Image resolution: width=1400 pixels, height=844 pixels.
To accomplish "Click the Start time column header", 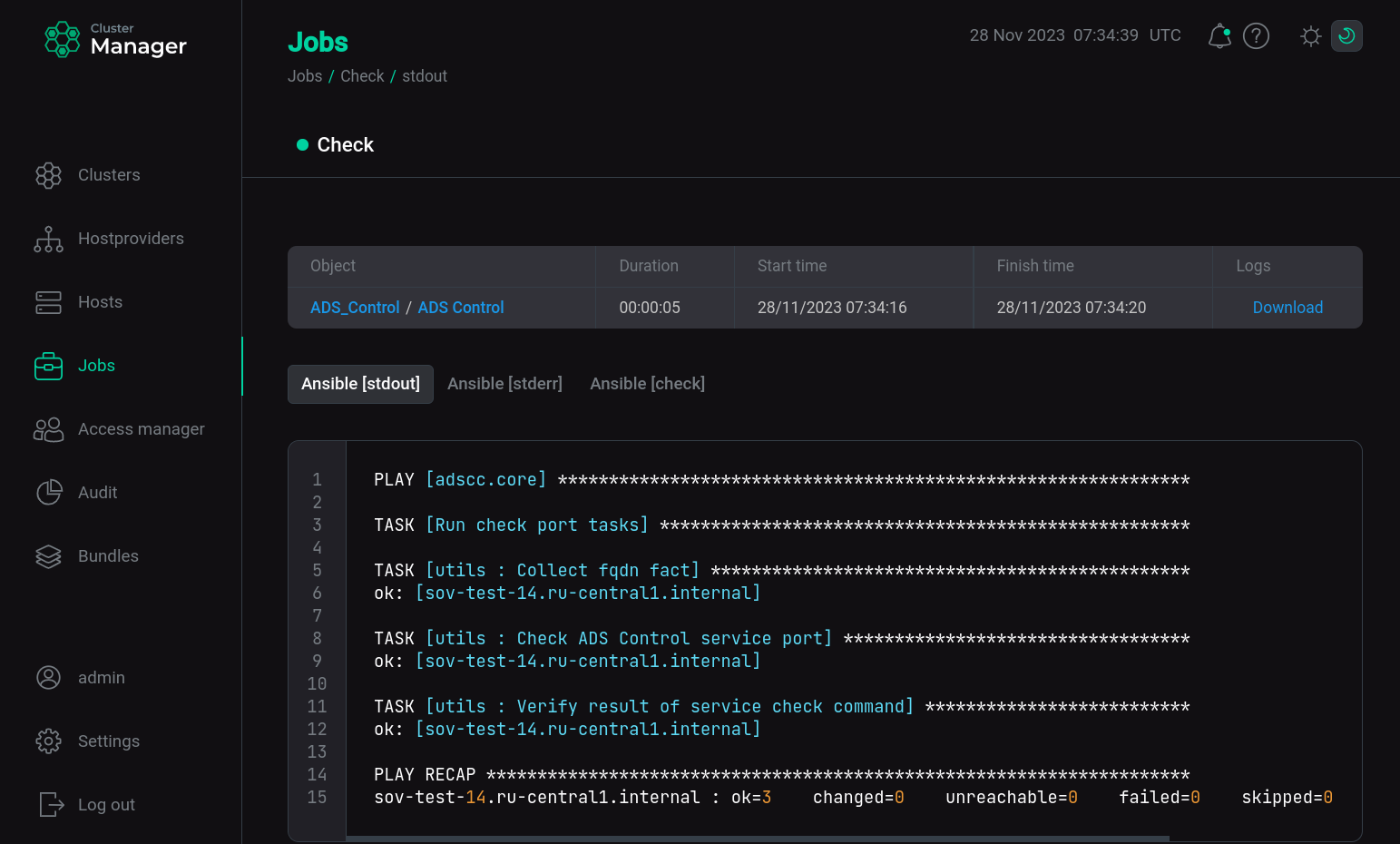I will (x=792, y=266).
